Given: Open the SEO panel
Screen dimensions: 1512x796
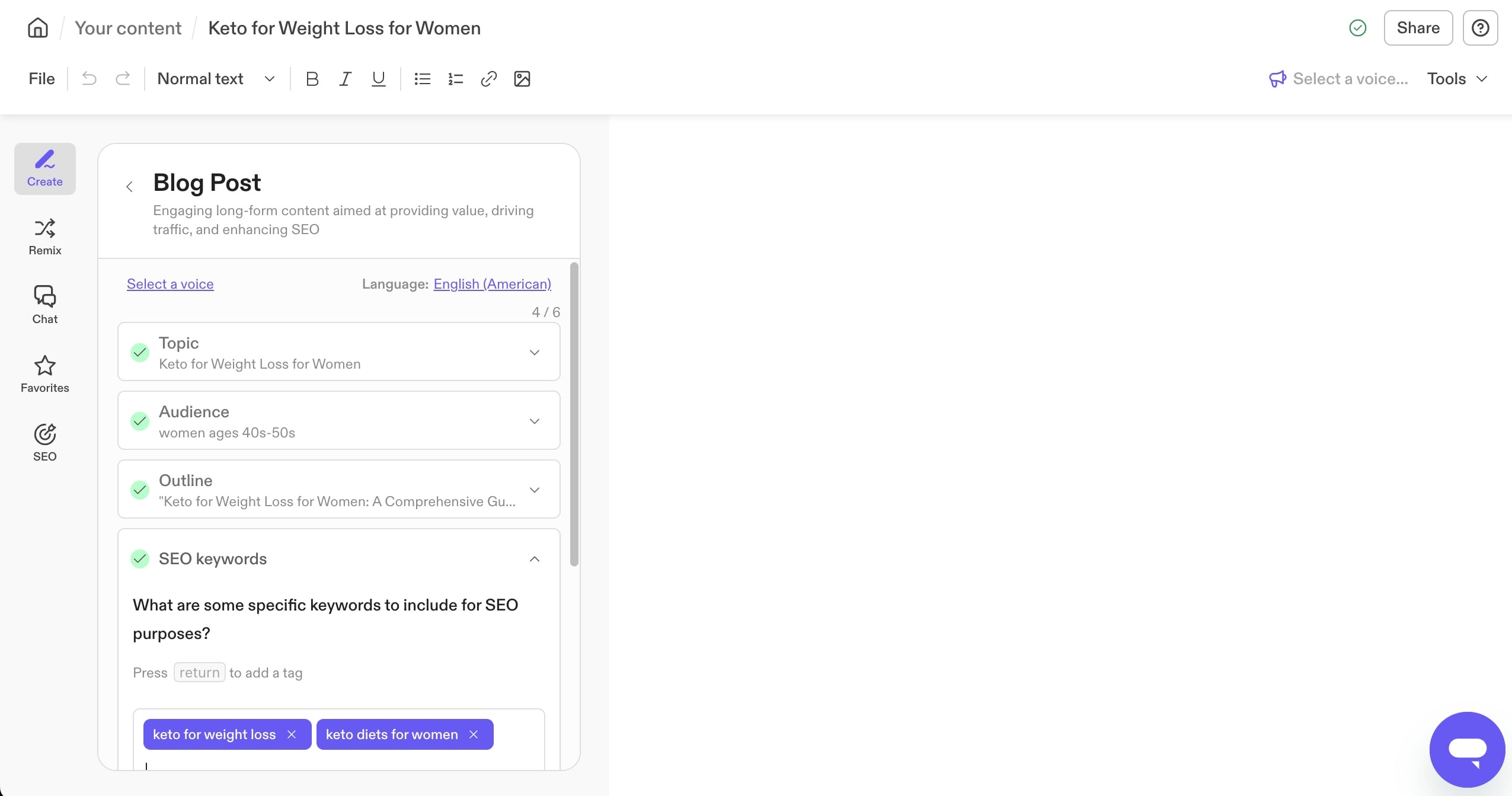Looking at the screenshot, I should click(44, 442).
